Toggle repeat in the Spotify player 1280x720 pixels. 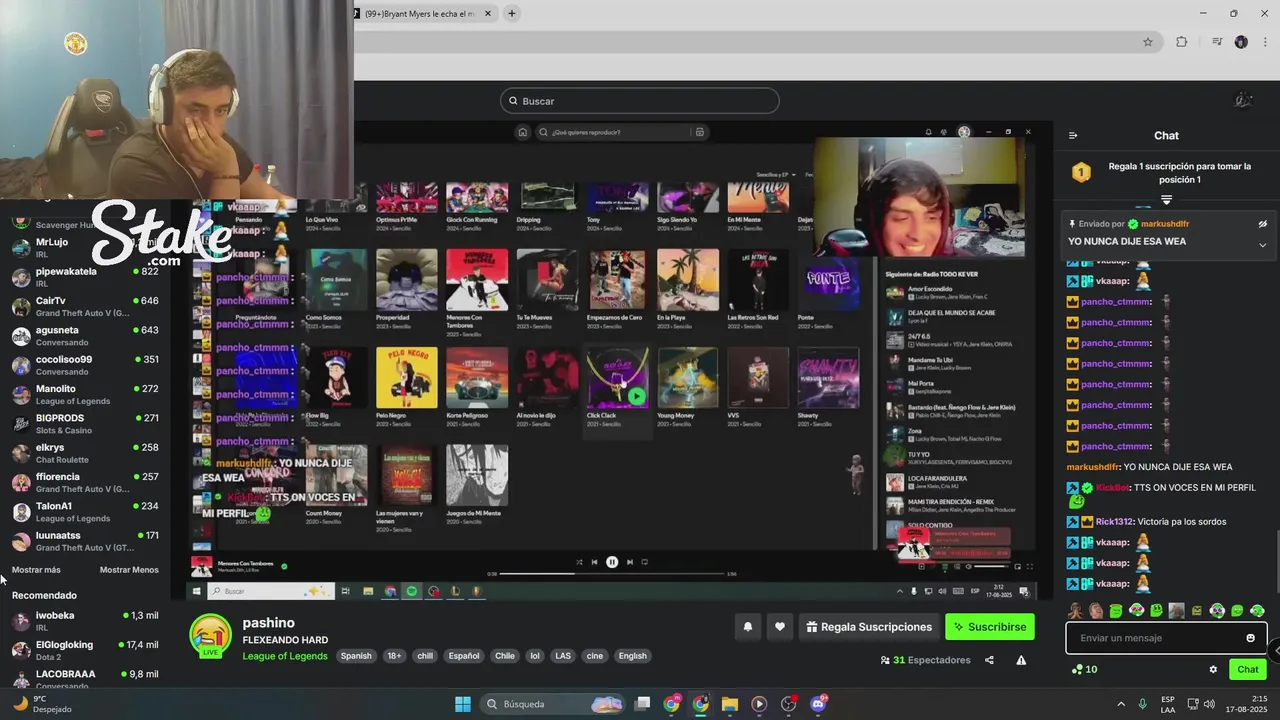click(x=645, y=562)
